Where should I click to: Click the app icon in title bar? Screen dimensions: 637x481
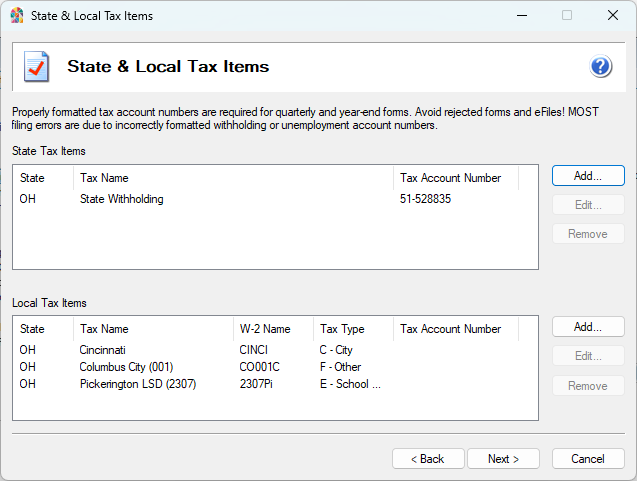click(17, 16)
